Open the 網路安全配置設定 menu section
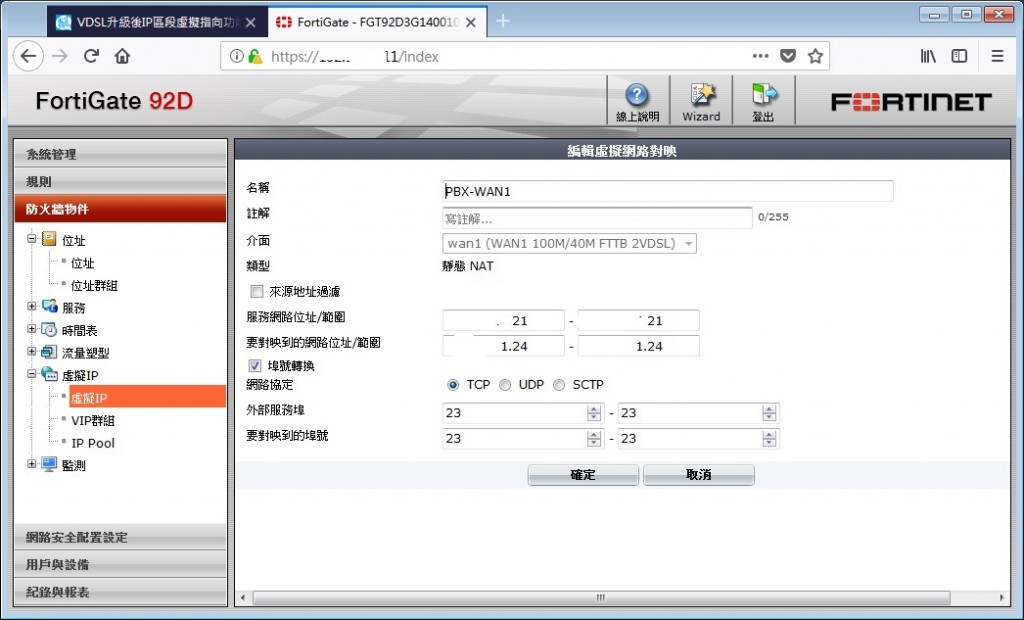Viewport: 1024px width, 620px height. [121, 537]
